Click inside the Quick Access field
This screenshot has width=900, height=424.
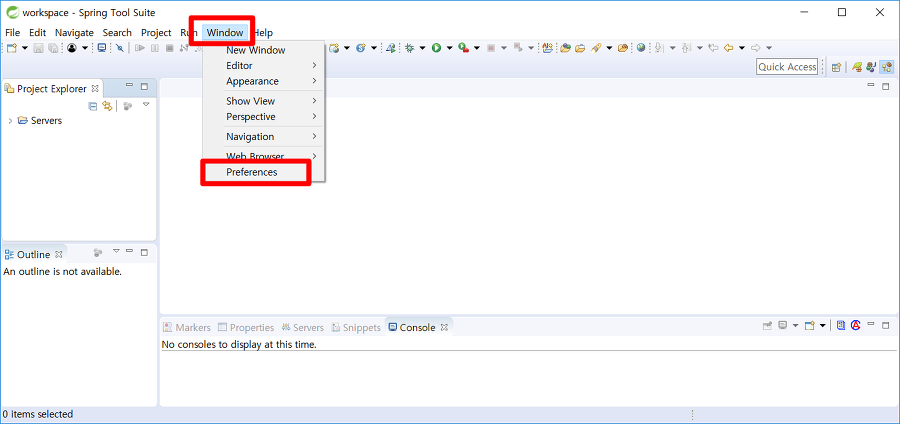click(x=787, y=67)
